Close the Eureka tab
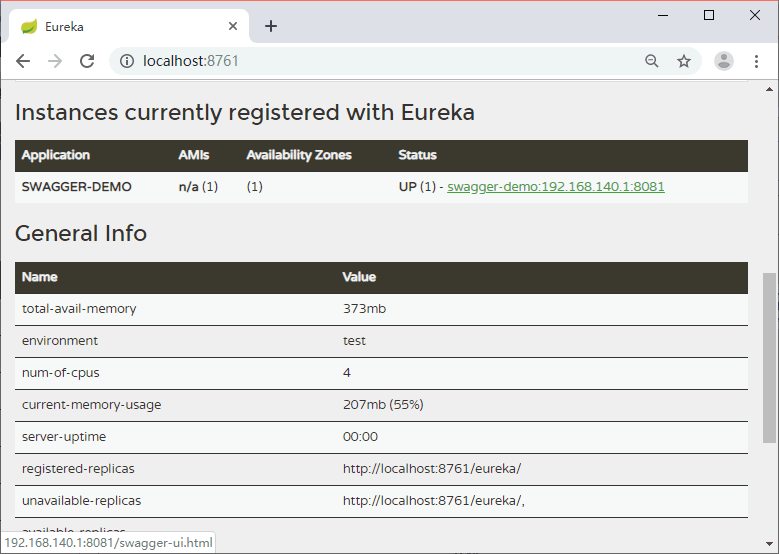The width and height of the screenshot is (779, 554). tap(233, 26)
